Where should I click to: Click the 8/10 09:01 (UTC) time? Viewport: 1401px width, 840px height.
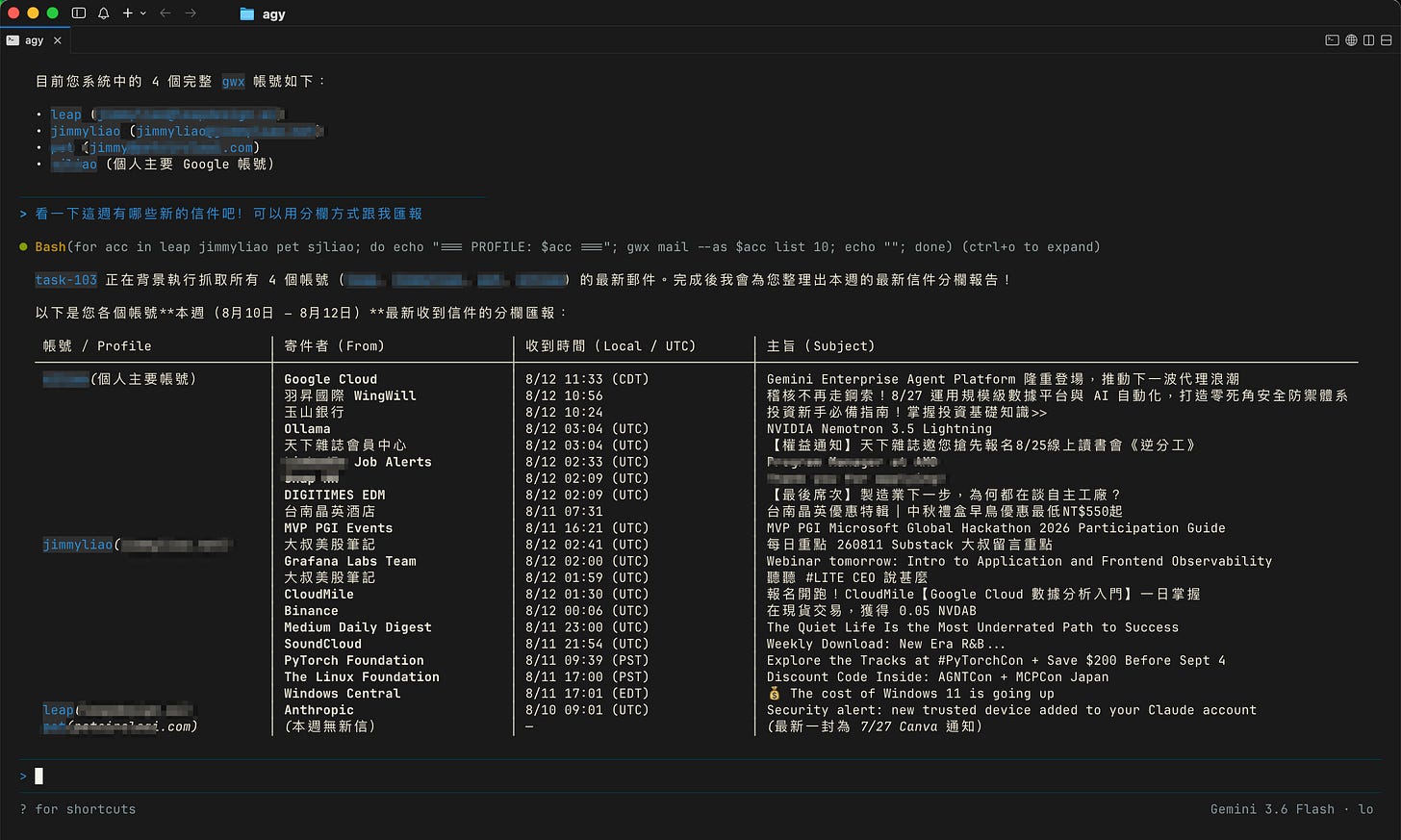[587, 710]
